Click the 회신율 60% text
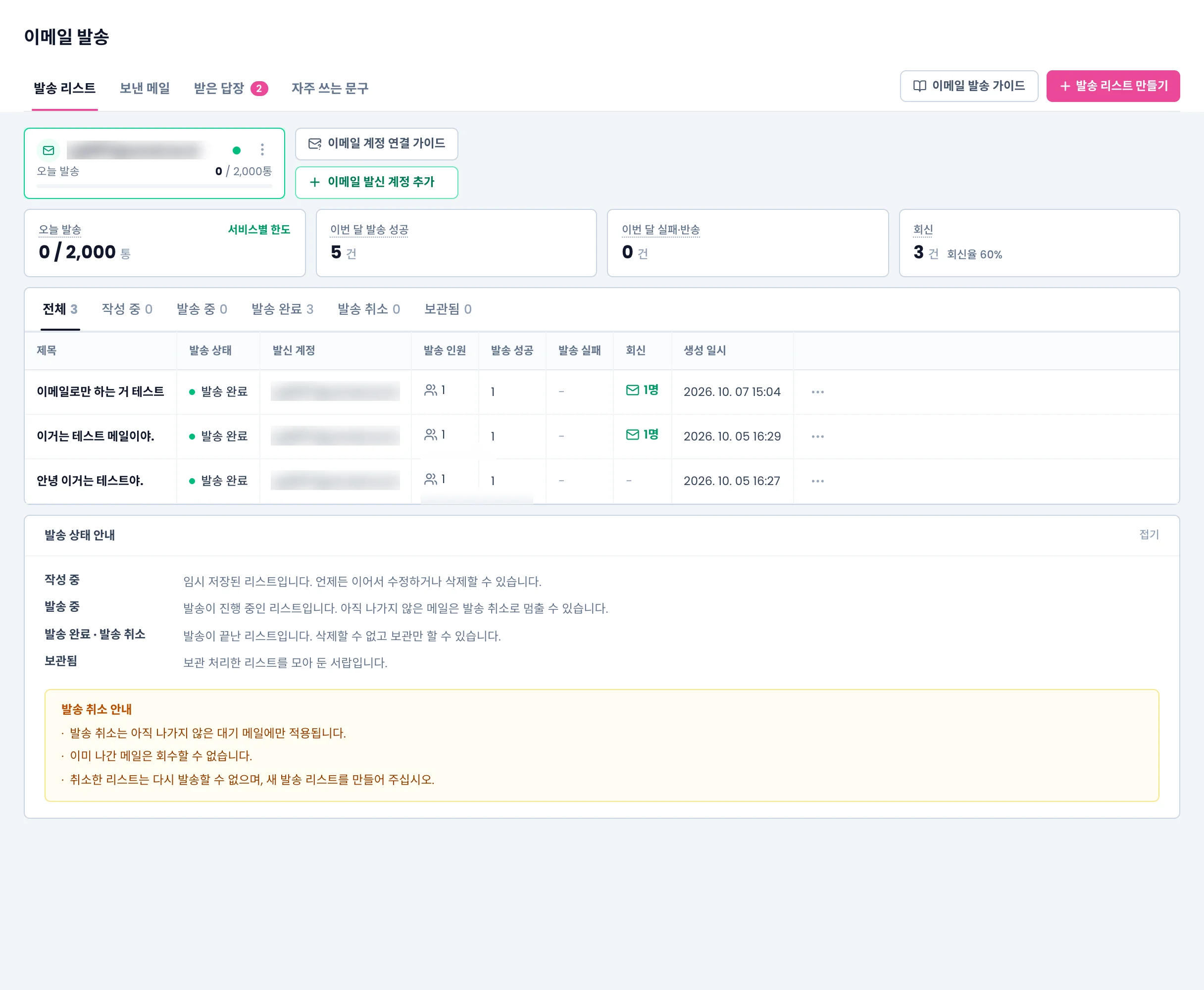1204x990 pixels. (x=974, y=254)
